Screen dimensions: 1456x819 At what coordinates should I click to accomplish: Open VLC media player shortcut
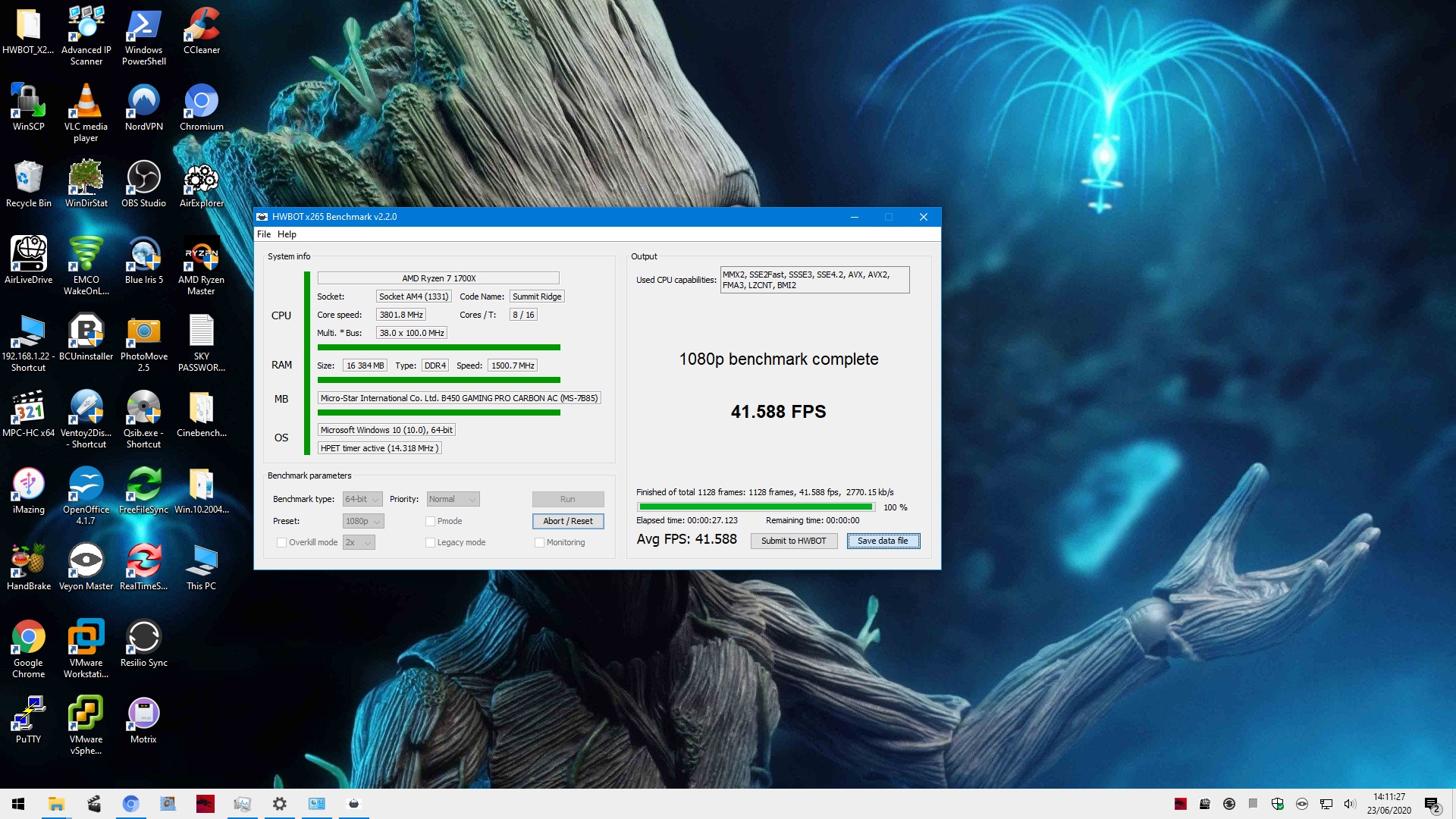pos(86,112)
